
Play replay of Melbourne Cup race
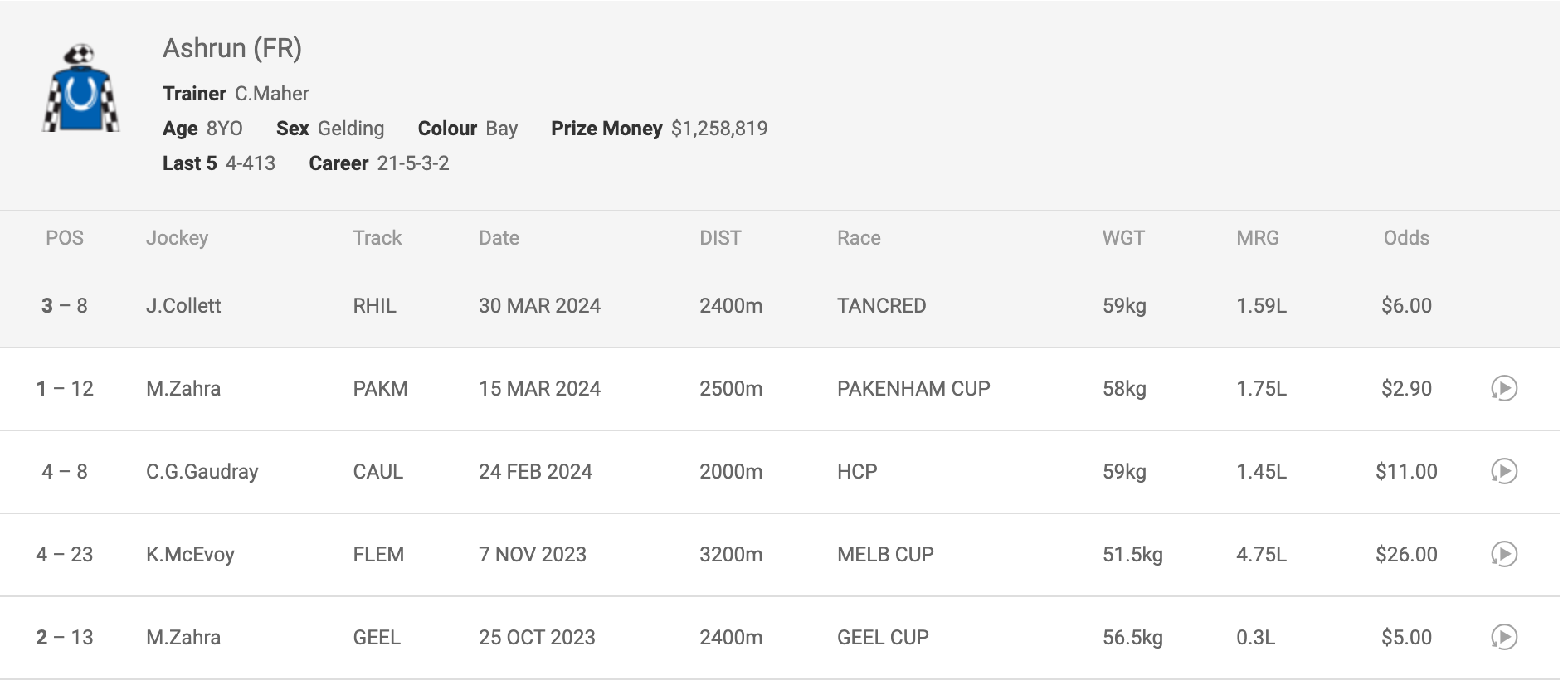(1504, 554)
